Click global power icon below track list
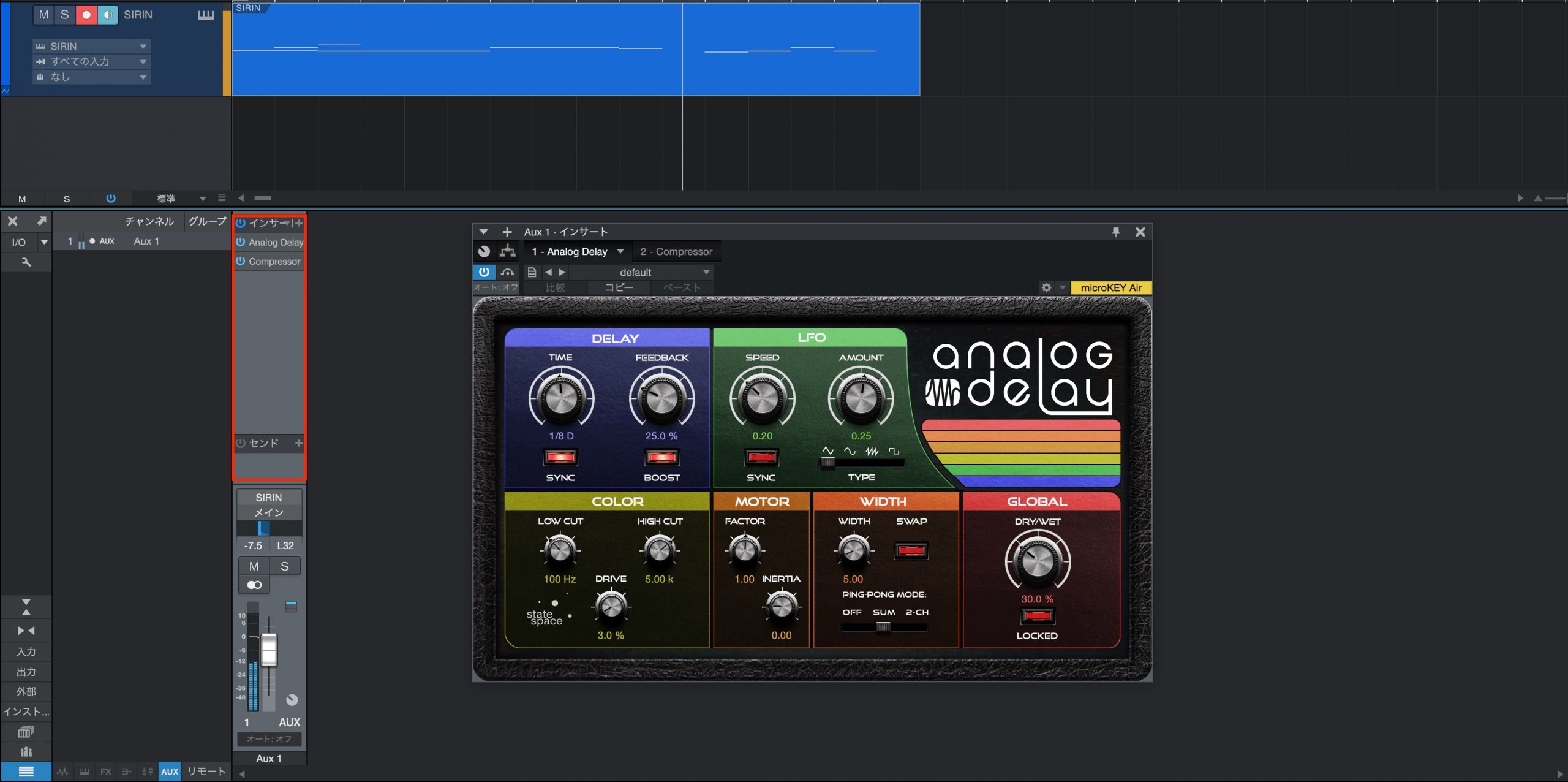Viewport: 1568px width, 782px height. pyautogui.click(x=111, y=198)
